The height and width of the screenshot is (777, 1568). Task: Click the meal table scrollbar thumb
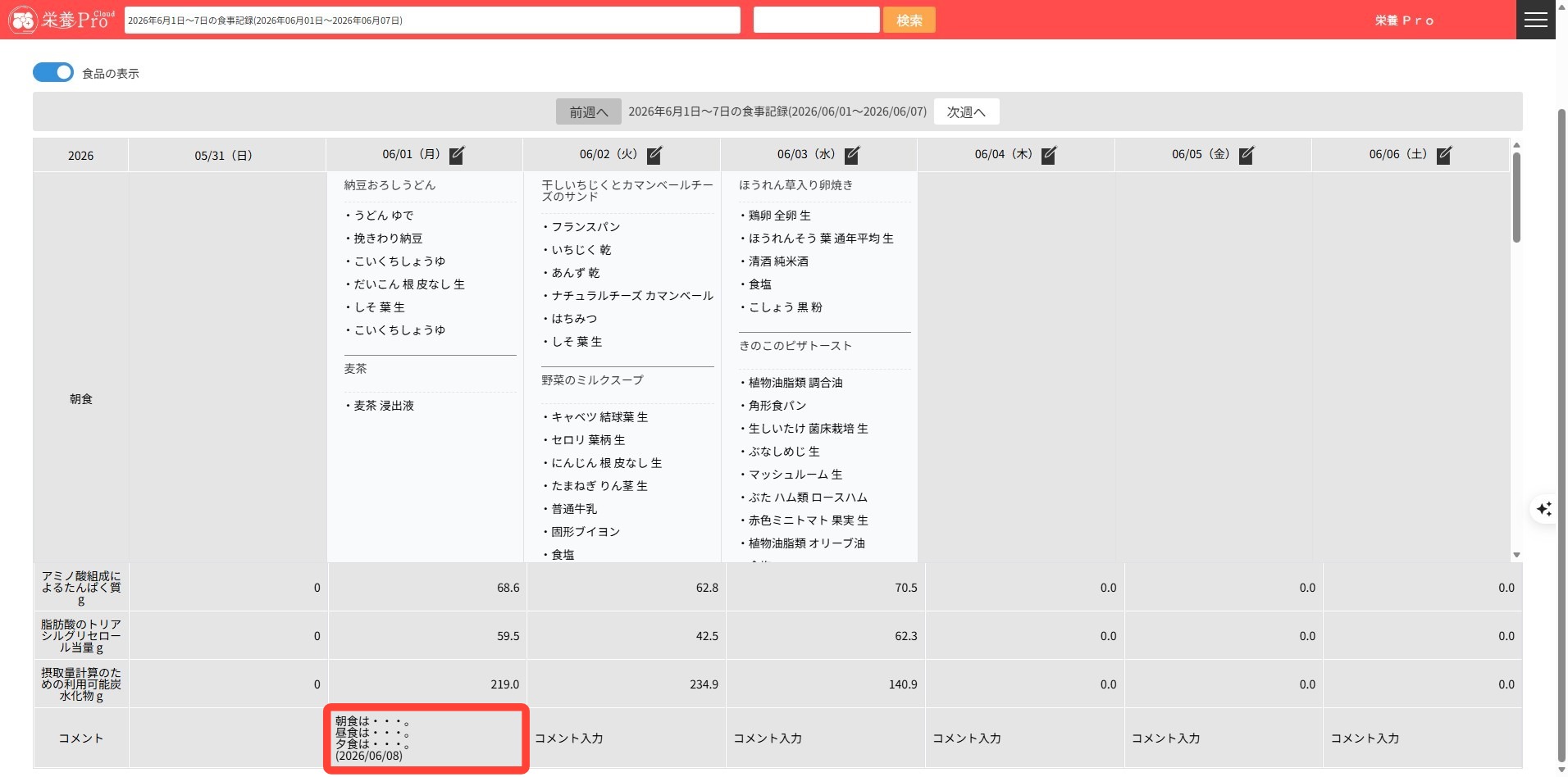[1516, 197]
